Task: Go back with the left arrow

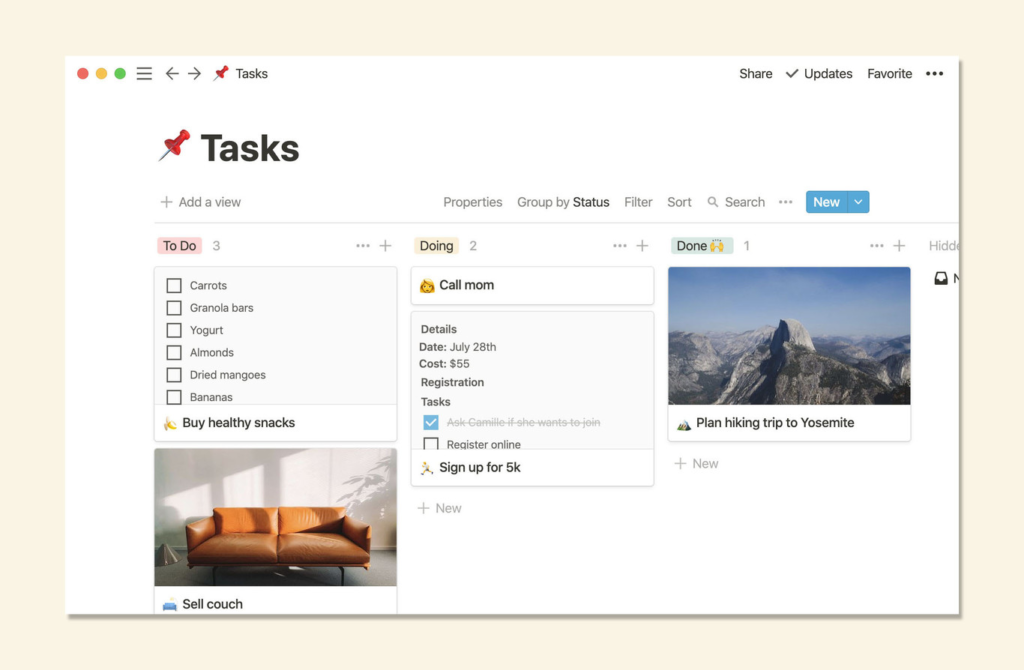Action: (x=172, y=74)
